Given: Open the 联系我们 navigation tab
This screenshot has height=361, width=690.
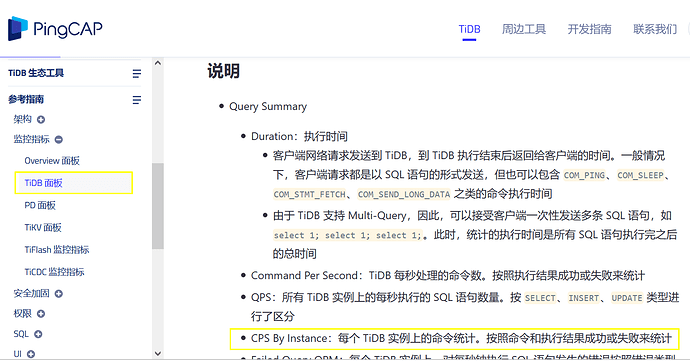Looking at the screenshot, I should 655,29.
